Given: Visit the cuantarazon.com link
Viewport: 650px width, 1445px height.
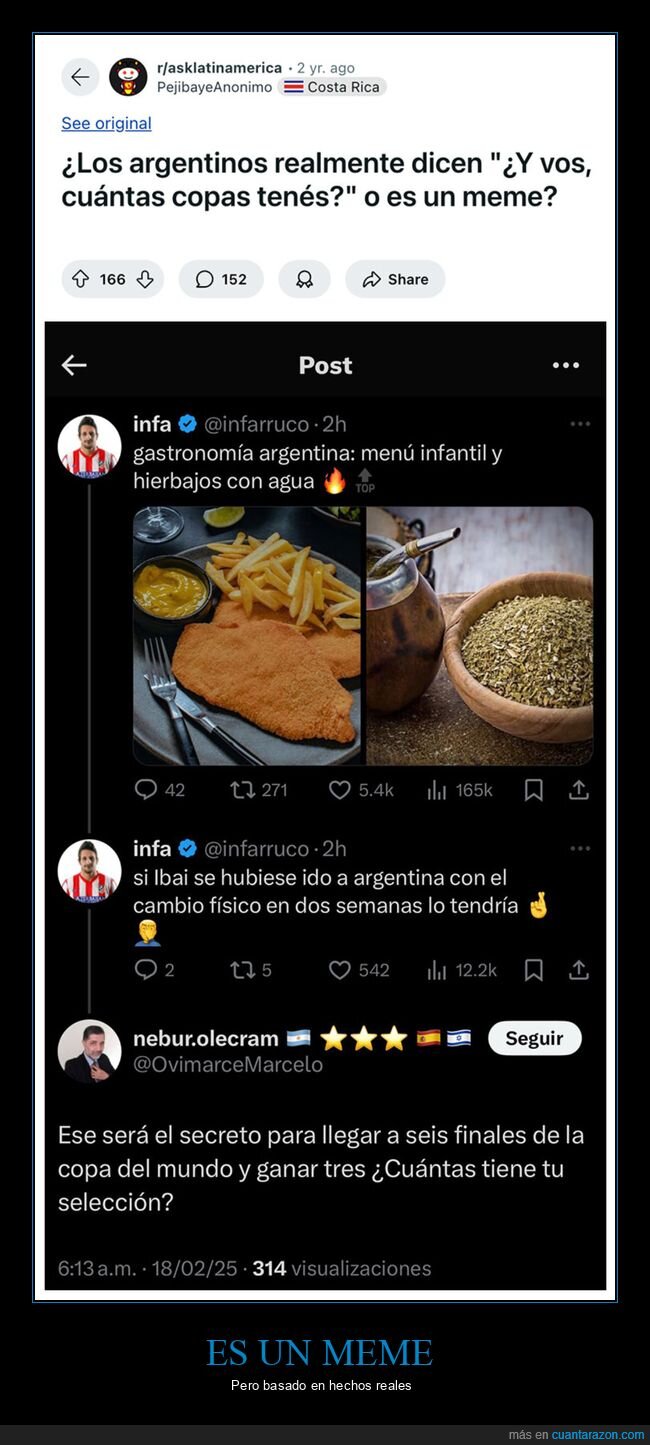Looking at the screenshot, I should pos(598,1435).
